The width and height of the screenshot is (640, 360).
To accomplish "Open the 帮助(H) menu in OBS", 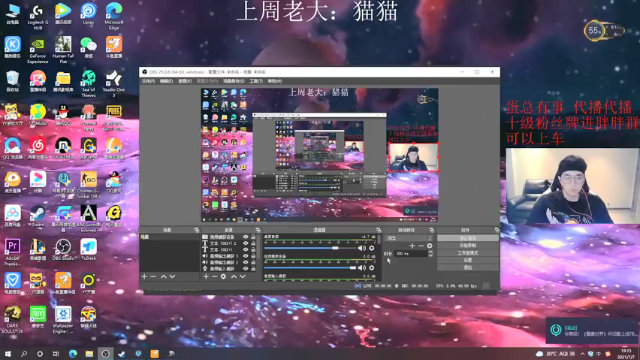I will coord(275,81).
